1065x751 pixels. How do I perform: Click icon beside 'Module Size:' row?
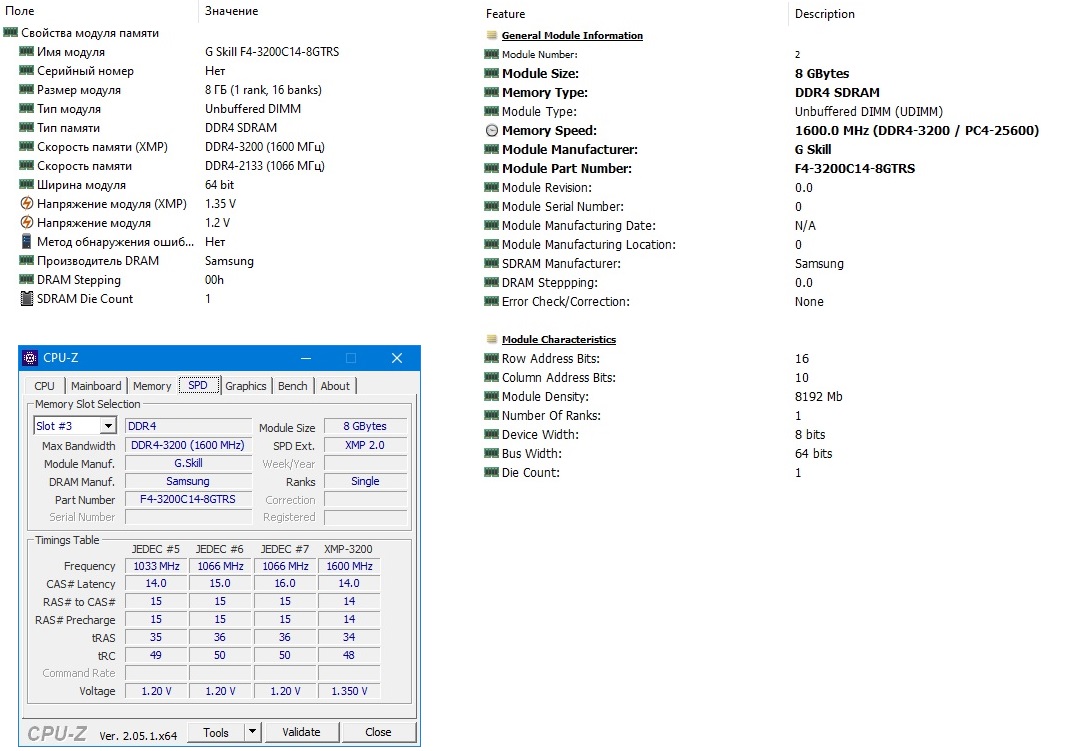pyautogui.click(x=492, y=73)
